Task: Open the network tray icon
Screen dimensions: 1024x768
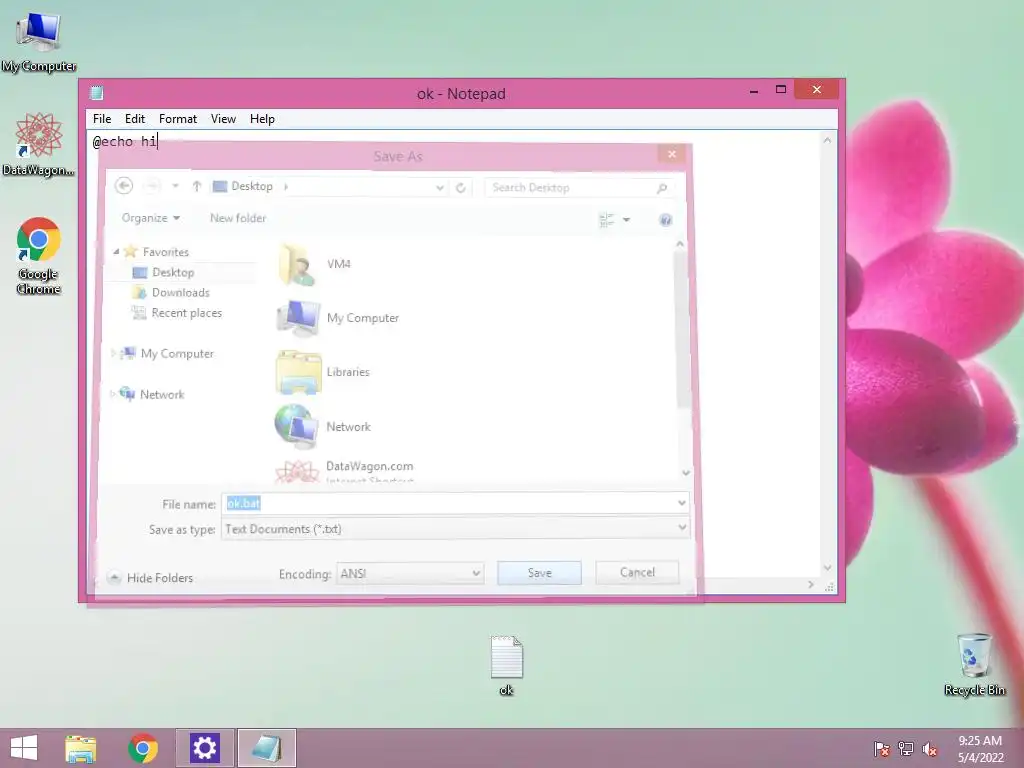Action: pyautogui.click(x=906, y=749)
